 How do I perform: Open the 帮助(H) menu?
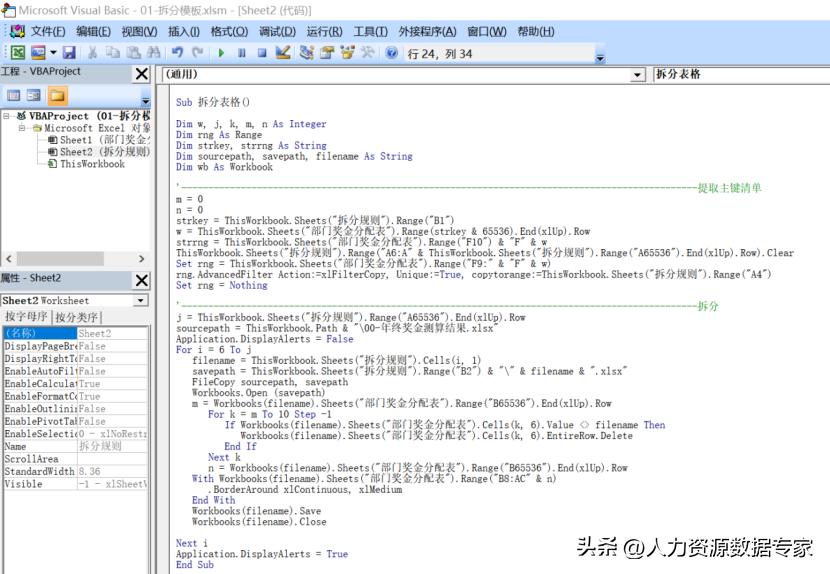536,31
